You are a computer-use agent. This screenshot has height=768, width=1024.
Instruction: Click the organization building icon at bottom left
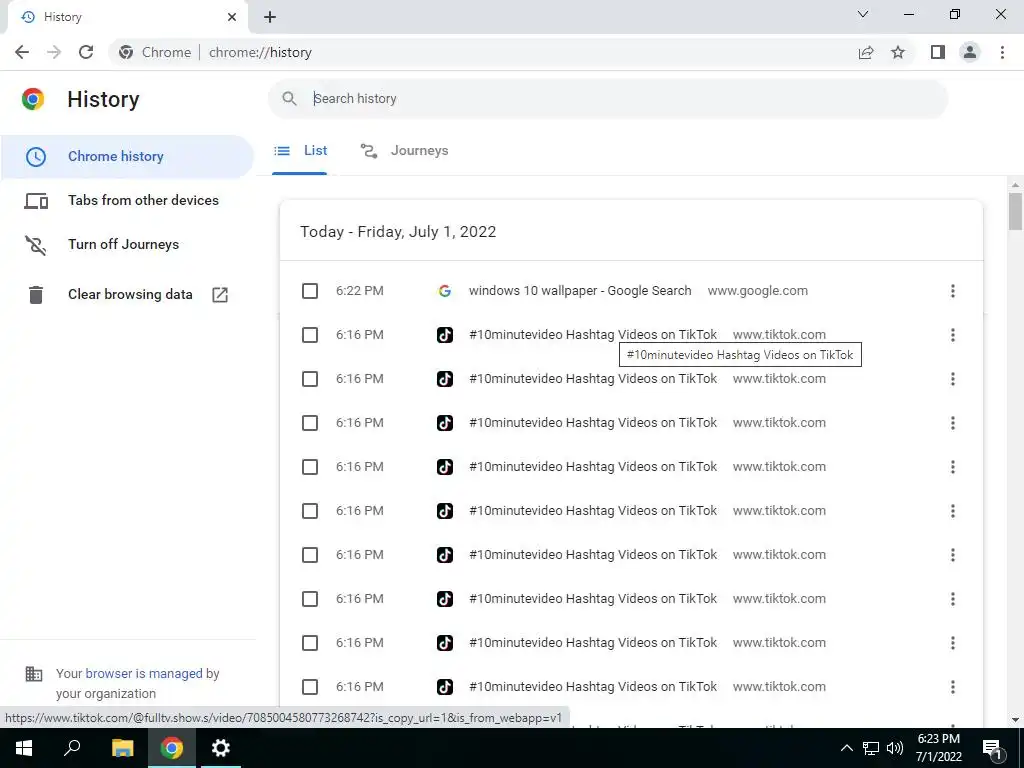[x=33, y=673]
